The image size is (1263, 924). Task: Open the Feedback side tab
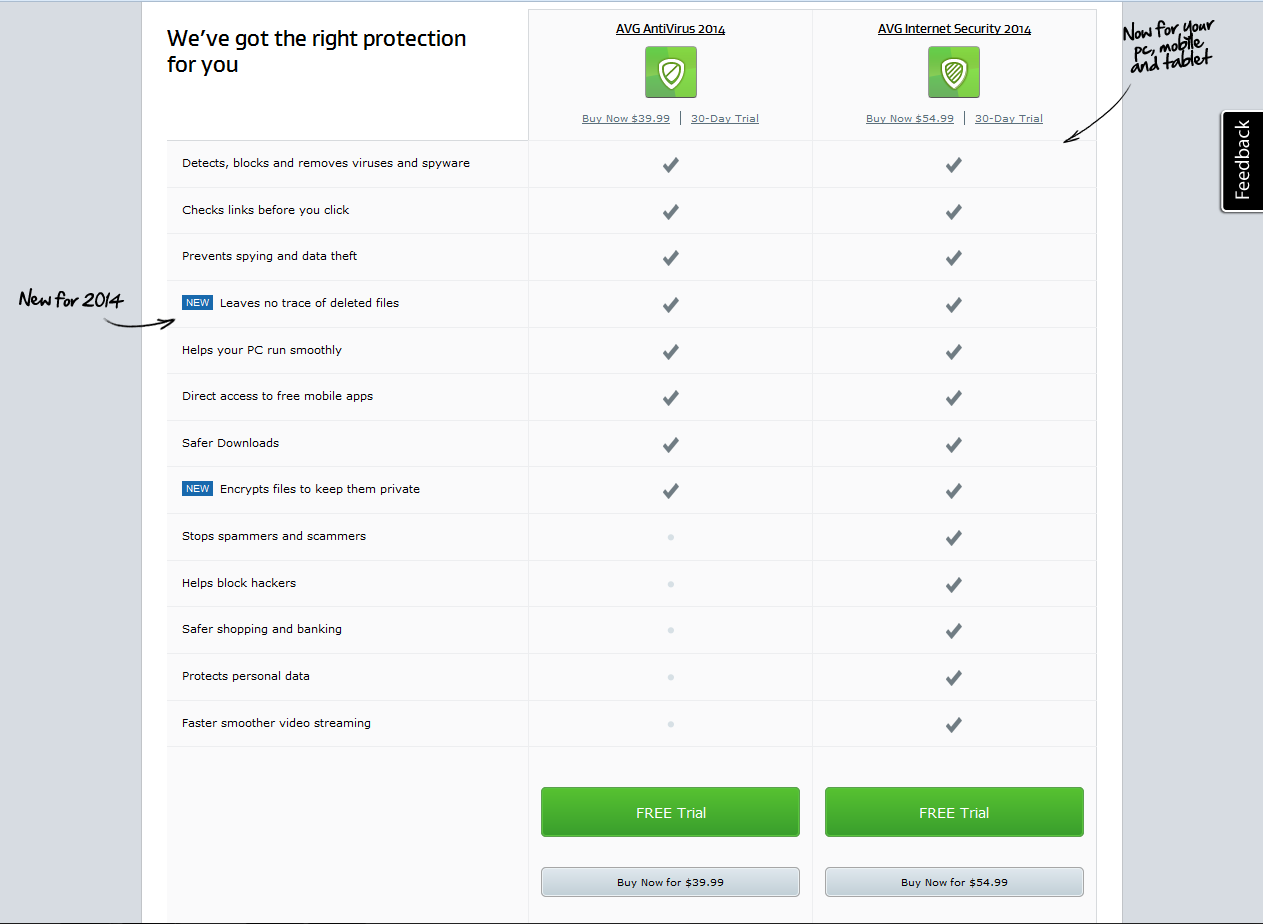click(x=1242, y=161)
